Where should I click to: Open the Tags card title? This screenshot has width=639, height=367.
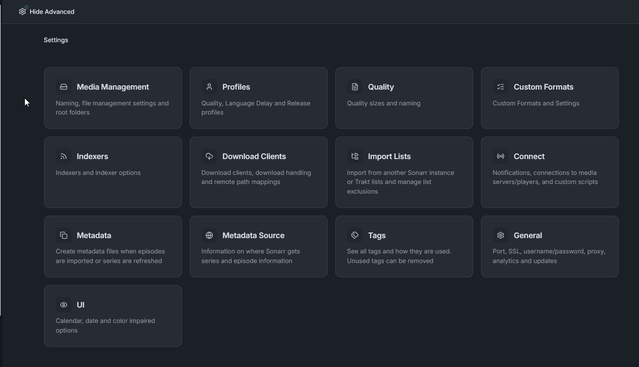(377, 235)
